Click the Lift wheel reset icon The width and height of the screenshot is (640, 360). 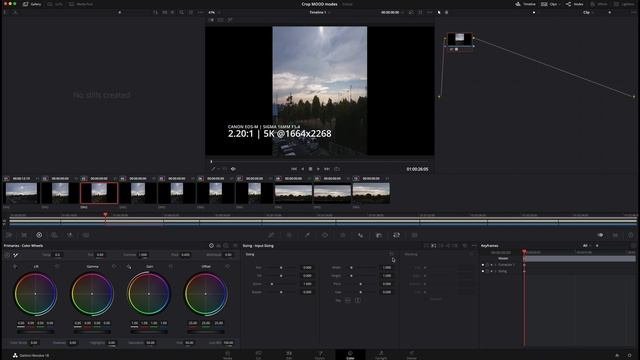point(57,267)
